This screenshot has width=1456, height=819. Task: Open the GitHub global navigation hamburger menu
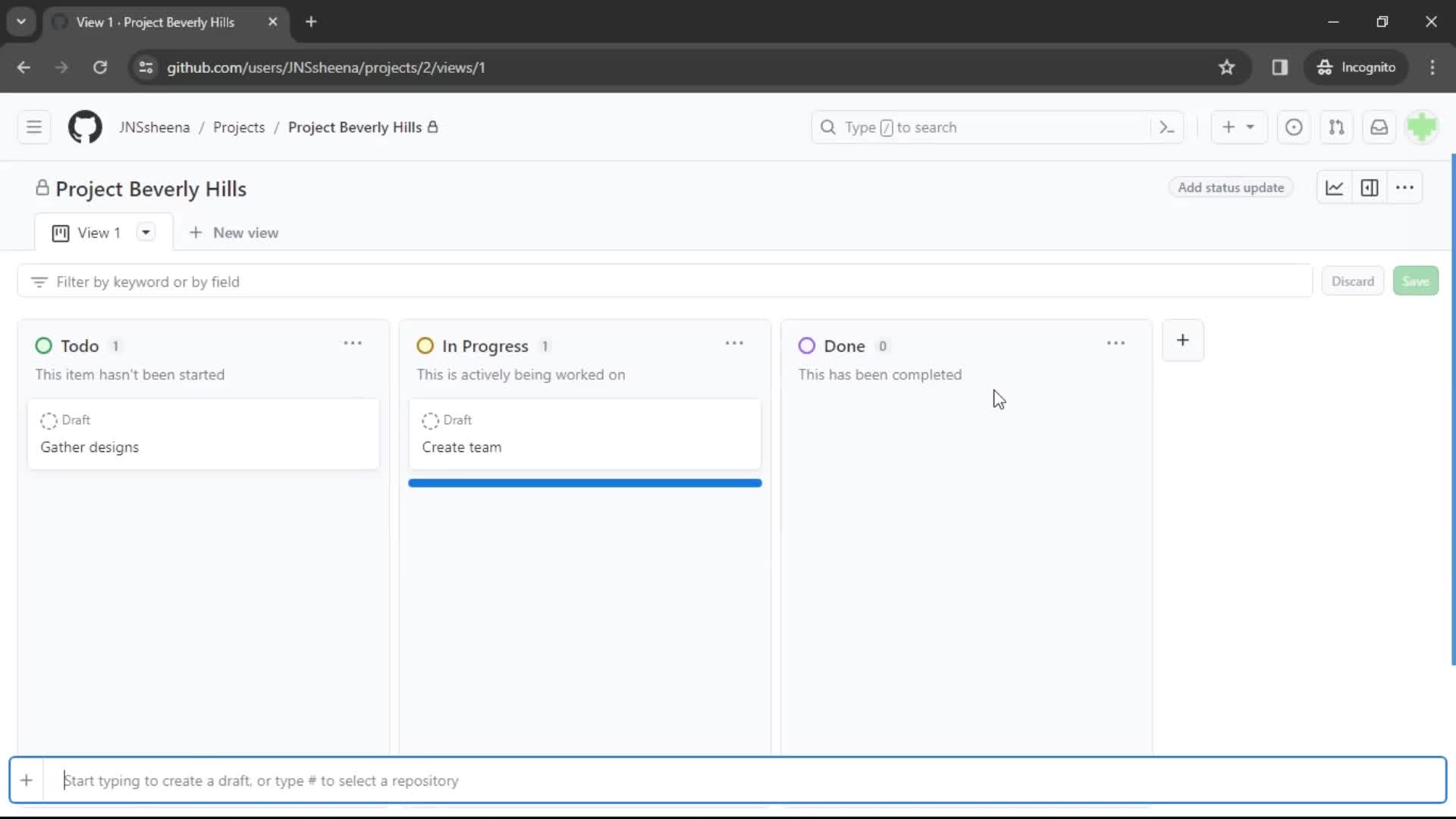(x=34, y=127)
